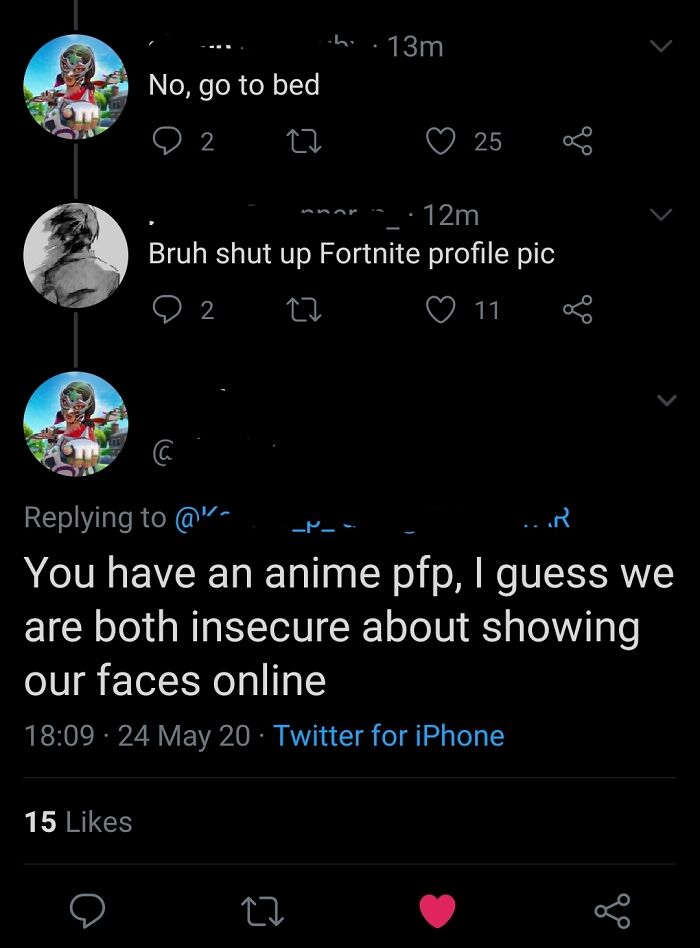The width and height of the screenshot is (700, 948).
Task: Unlike the anime pfp tweet
Action: [438, 910]
